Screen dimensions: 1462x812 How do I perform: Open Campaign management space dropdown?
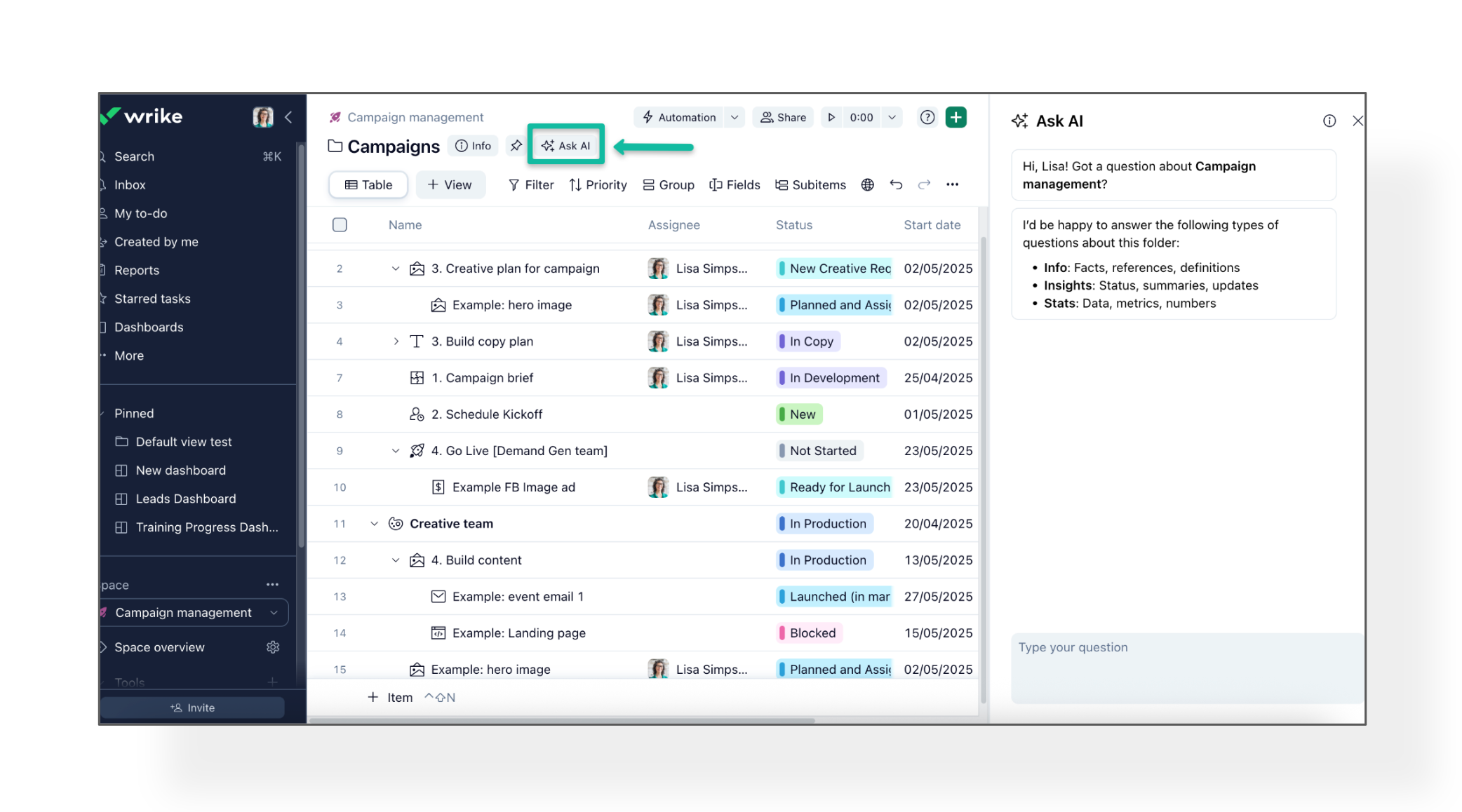tap(274, 613)
